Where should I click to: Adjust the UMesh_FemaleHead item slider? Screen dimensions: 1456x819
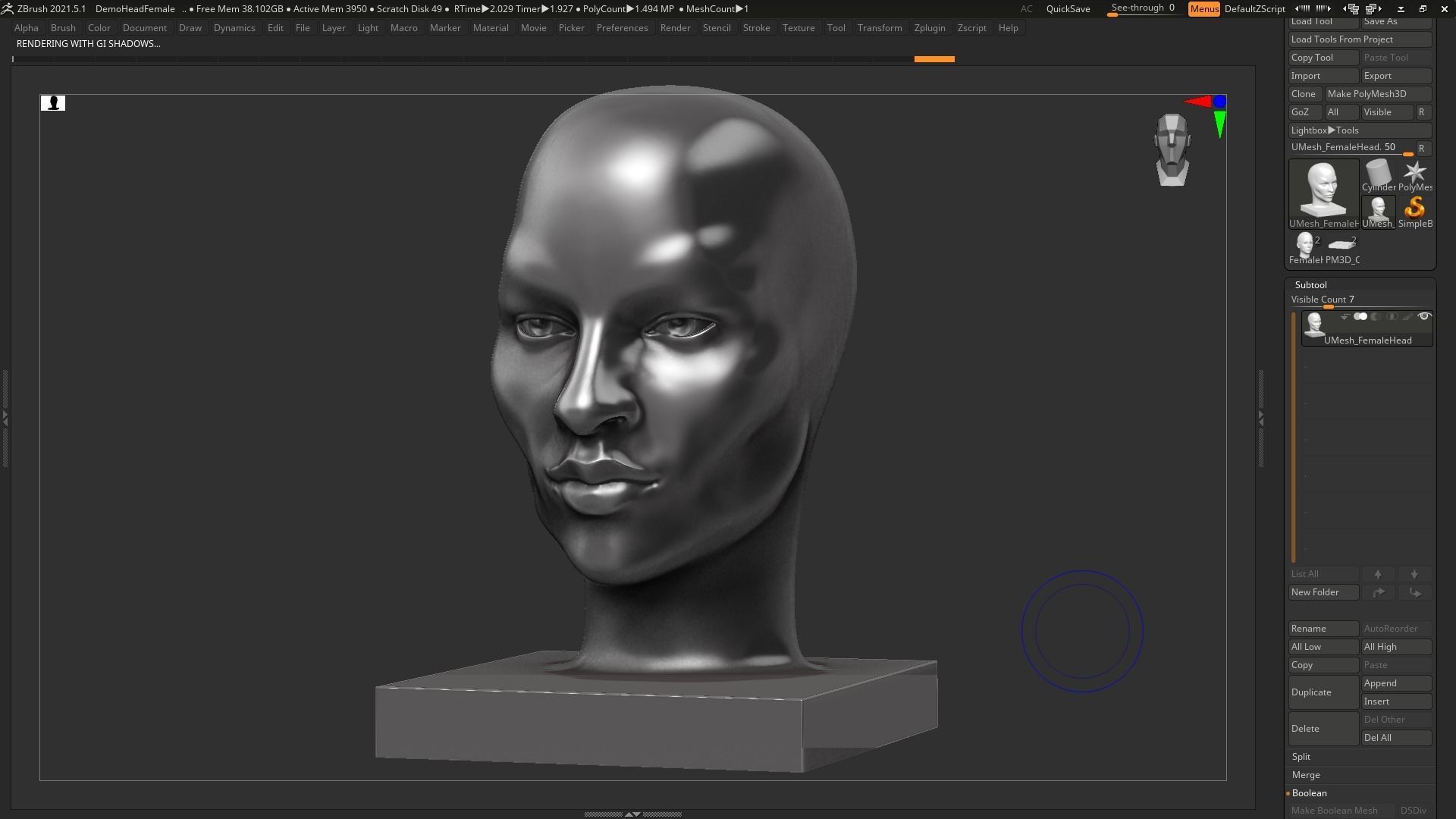[1351, 149]
